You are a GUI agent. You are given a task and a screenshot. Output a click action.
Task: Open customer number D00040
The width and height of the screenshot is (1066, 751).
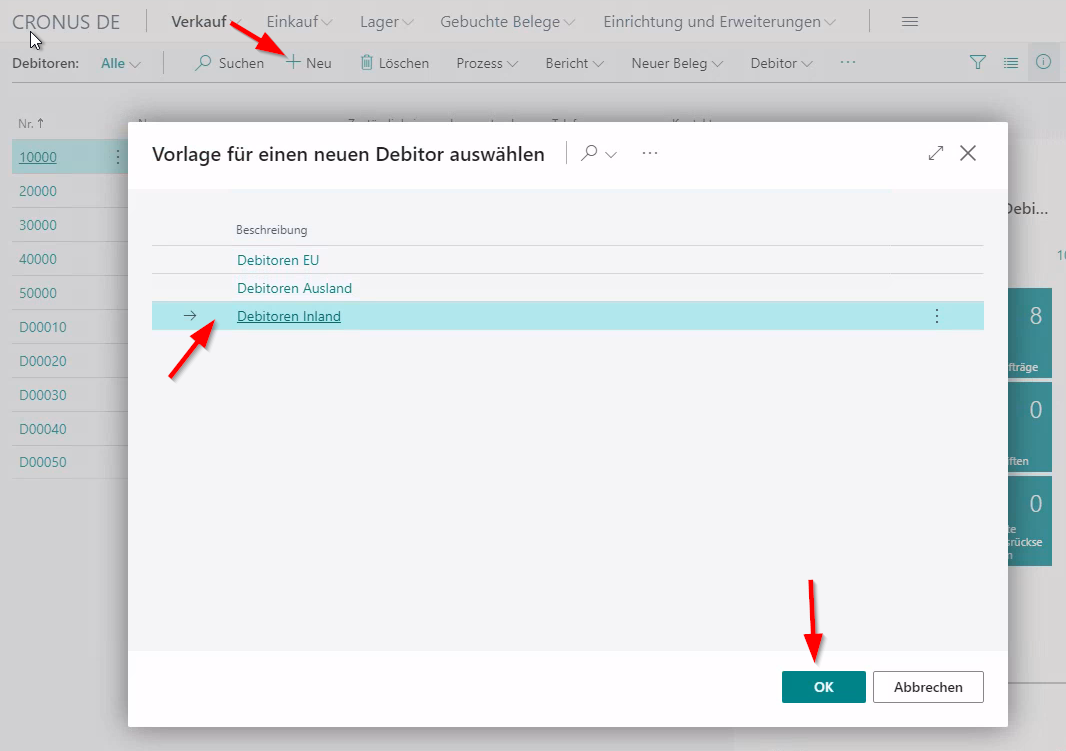pos(43,429)
